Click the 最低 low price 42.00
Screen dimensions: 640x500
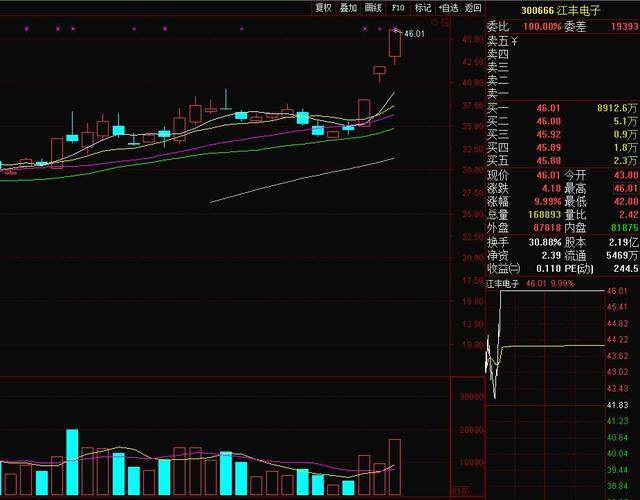(626, 202)
